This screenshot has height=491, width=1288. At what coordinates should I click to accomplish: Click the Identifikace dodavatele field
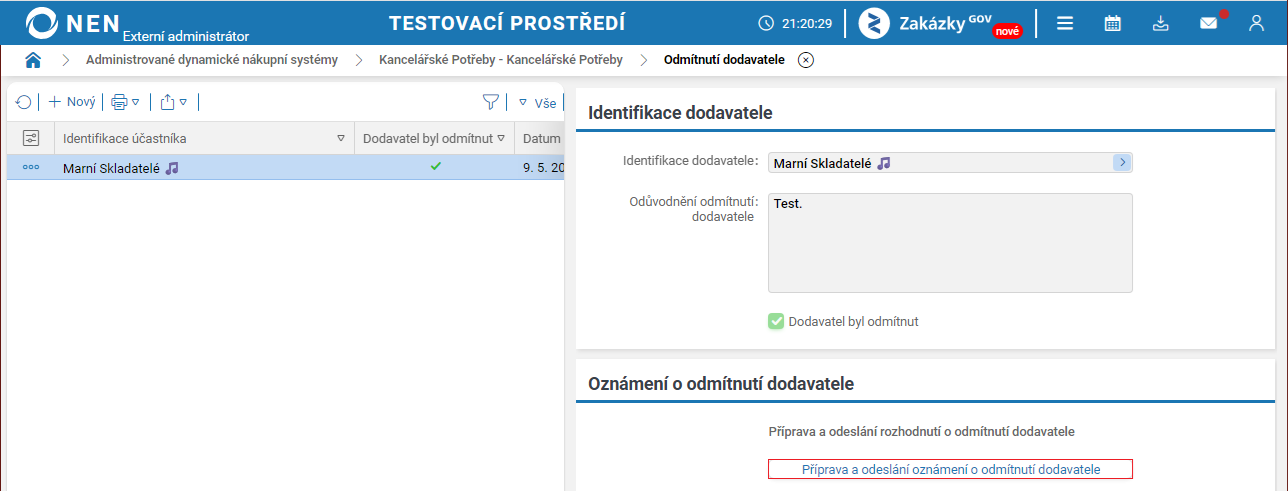pos(950,163)
